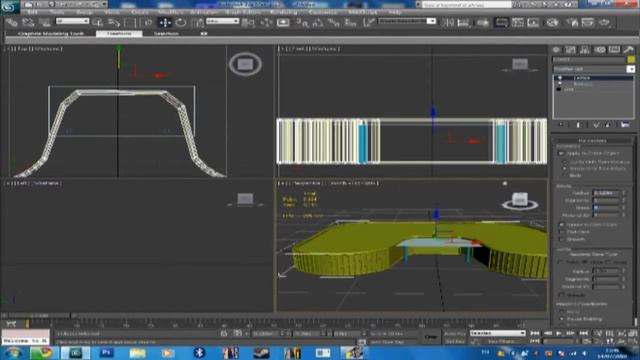
Task: Select the Graphite Modeling Tools tab
Action: 51,33
